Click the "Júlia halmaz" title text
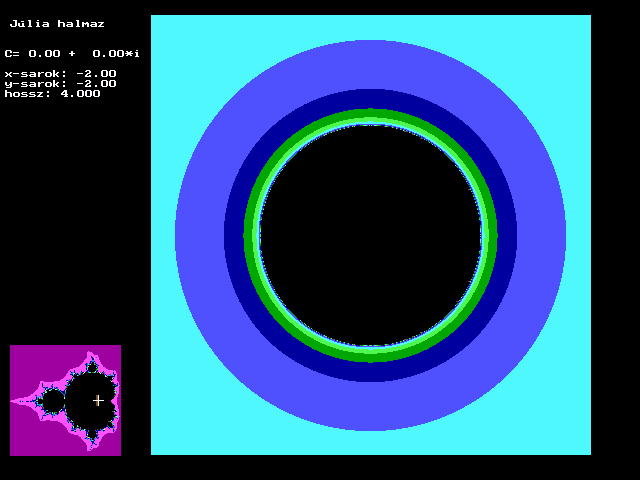 [x=57, y=23]
